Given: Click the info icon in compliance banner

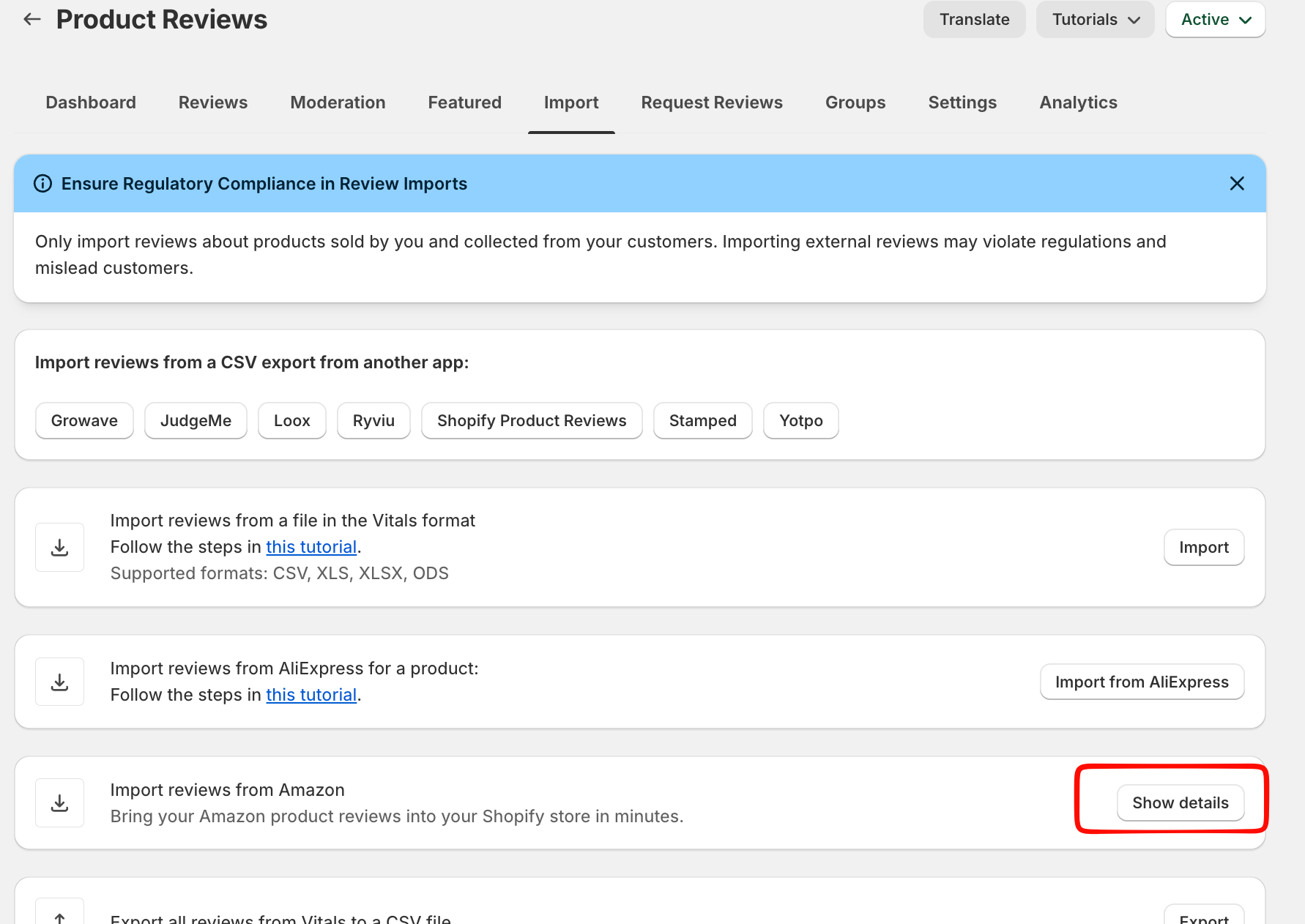Looking at the screenshot, I should click(x=43, y=184).
